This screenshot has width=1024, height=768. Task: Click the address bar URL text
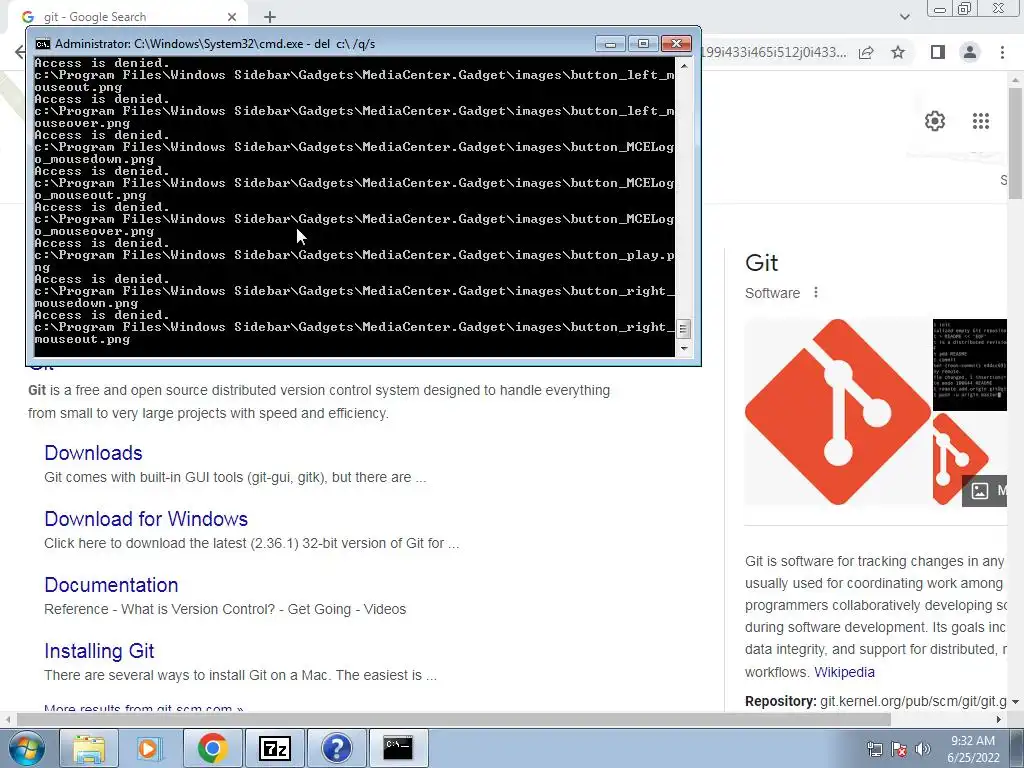click(x=775, y=52)
